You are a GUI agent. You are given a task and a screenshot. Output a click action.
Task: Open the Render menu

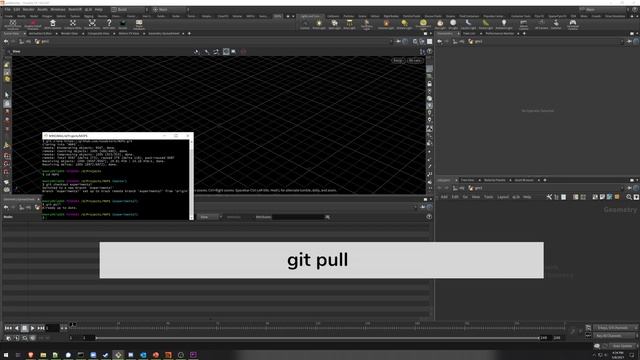29,9
